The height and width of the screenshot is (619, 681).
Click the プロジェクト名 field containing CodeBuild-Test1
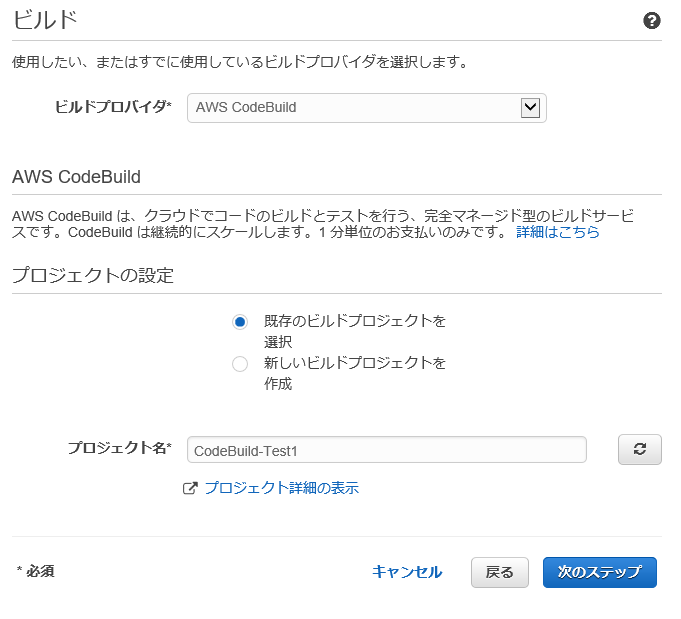pos(387,450)
